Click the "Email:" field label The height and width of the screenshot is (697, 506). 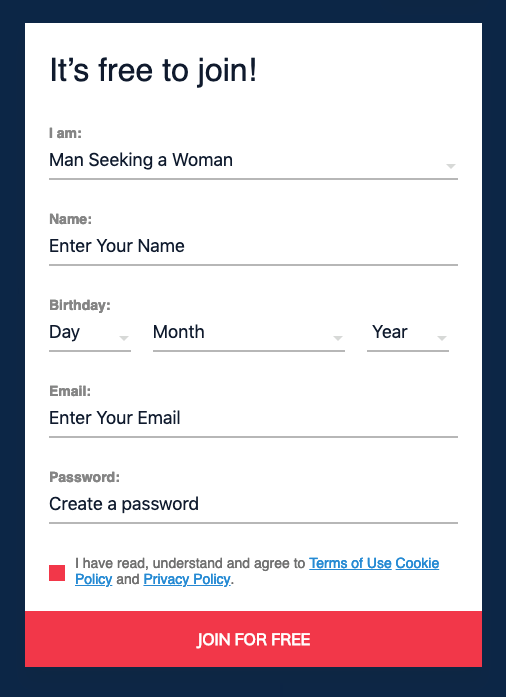coord(70,391)
